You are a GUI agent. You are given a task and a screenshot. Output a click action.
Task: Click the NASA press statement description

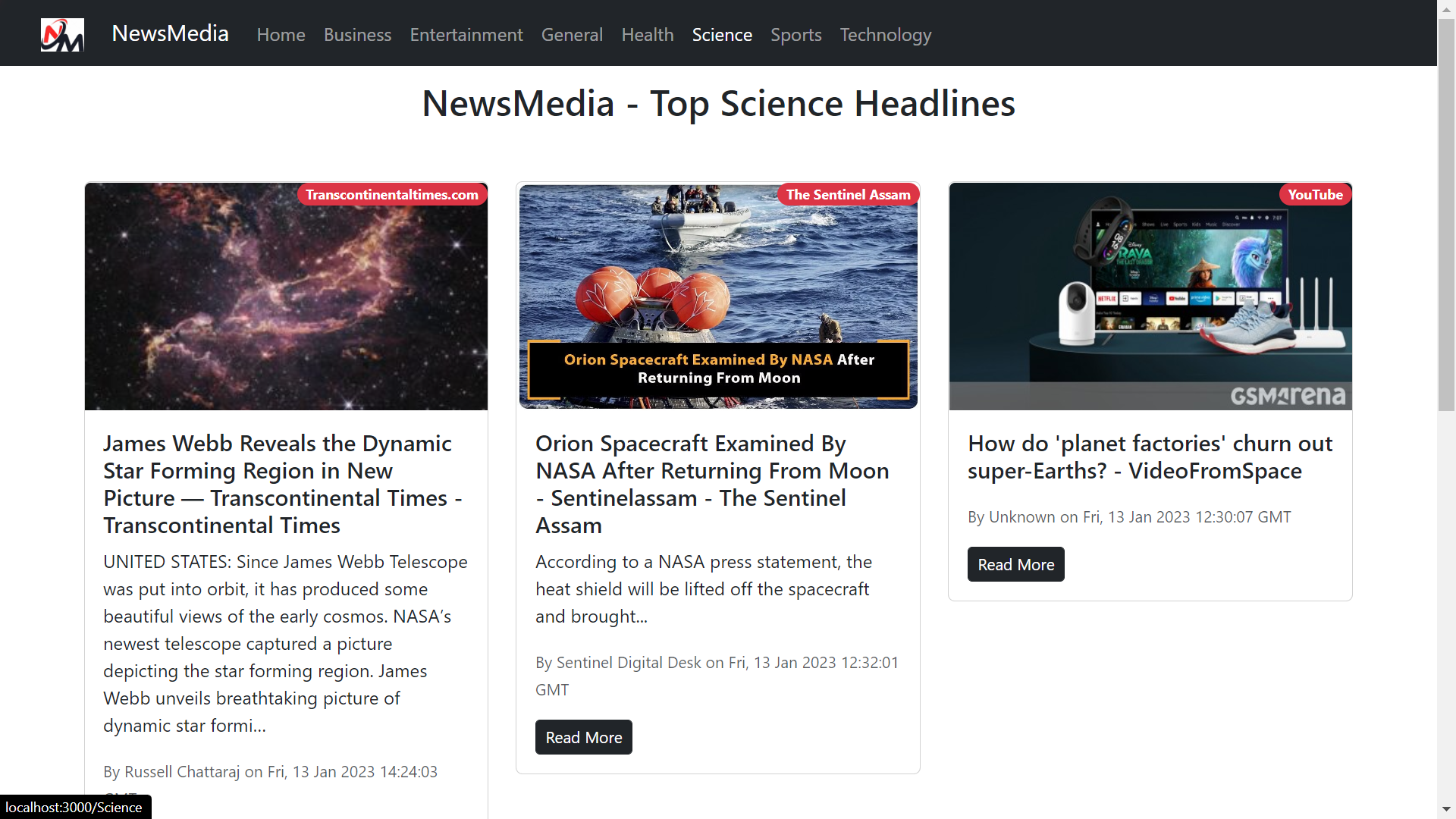pyautogui.click(x=704, y=589)
